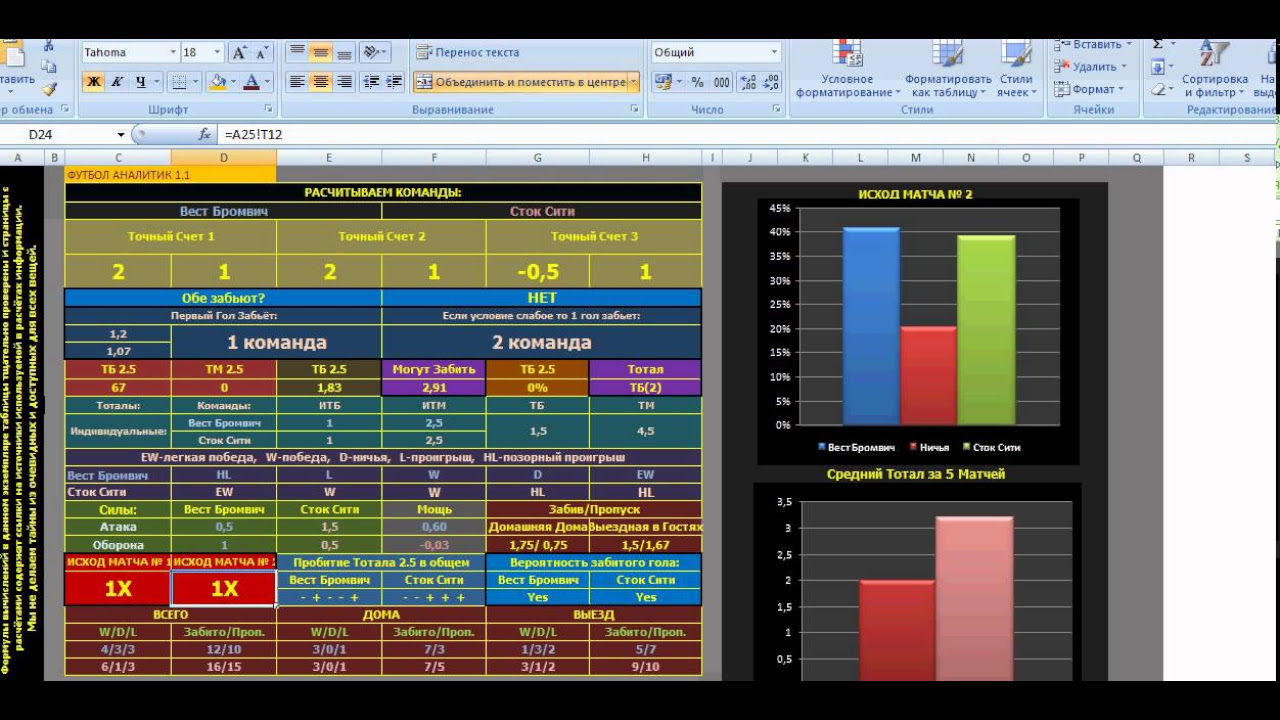This screenshot has width=1280, height=720.
Task: Click blue Вест Бромвич chart bar
Action: pyautogui.click(x=870, y=326)
